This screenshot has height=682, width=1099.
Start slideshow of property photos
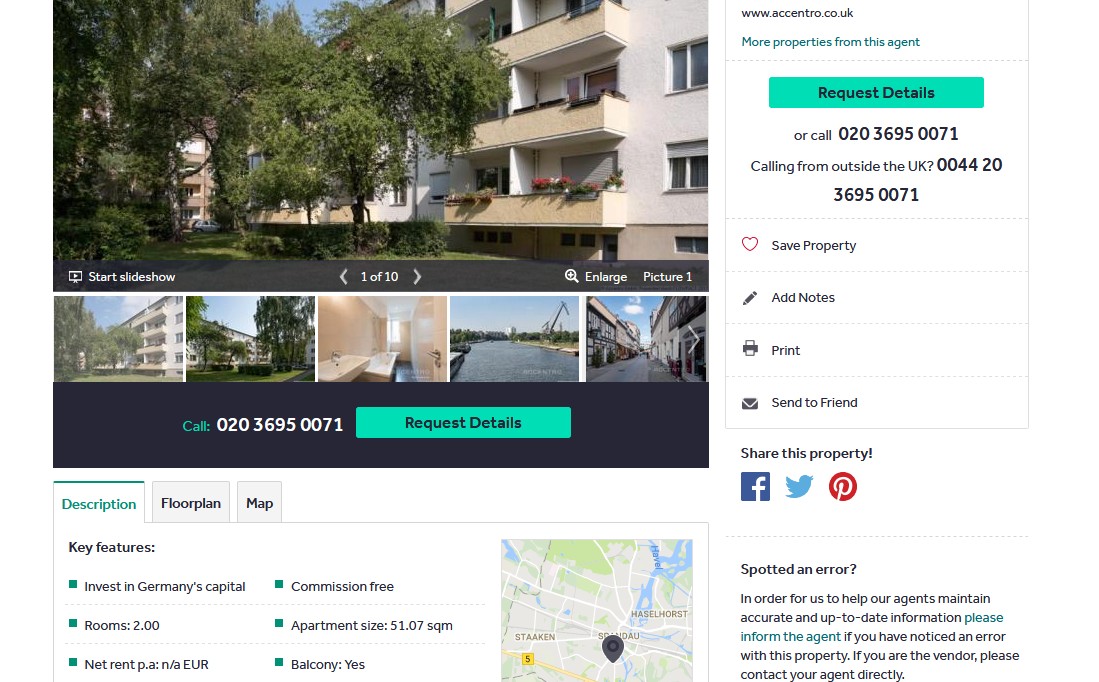[x=122, y=277]
